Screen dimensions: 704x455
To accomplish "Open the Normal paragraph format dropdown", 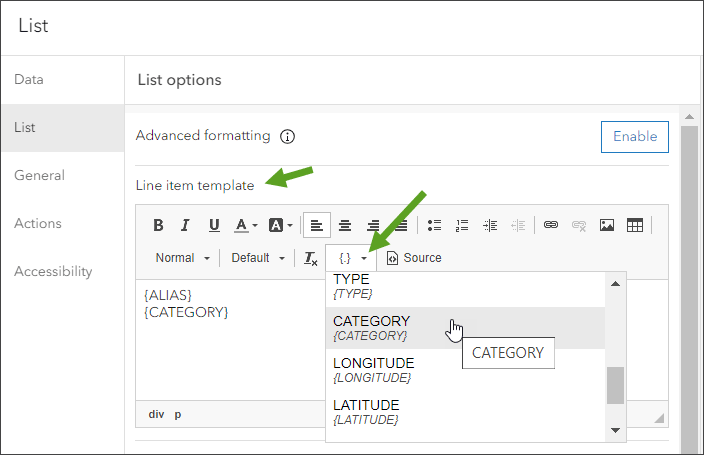I will tap(183, 258).
